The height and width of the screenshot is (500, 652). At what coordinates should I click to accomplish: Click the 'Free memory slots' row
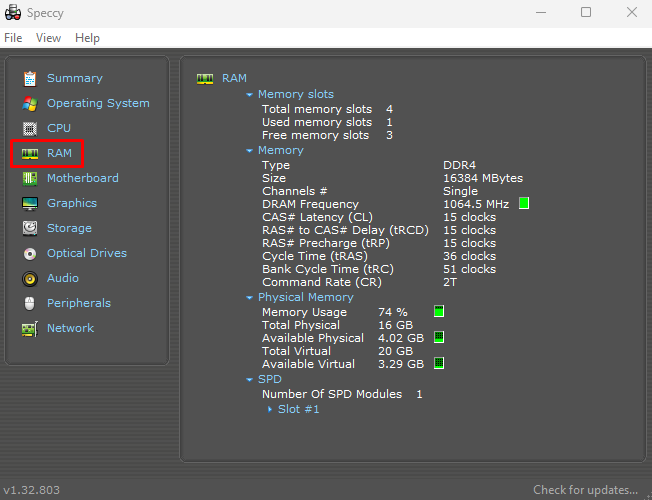click(328, 135)
